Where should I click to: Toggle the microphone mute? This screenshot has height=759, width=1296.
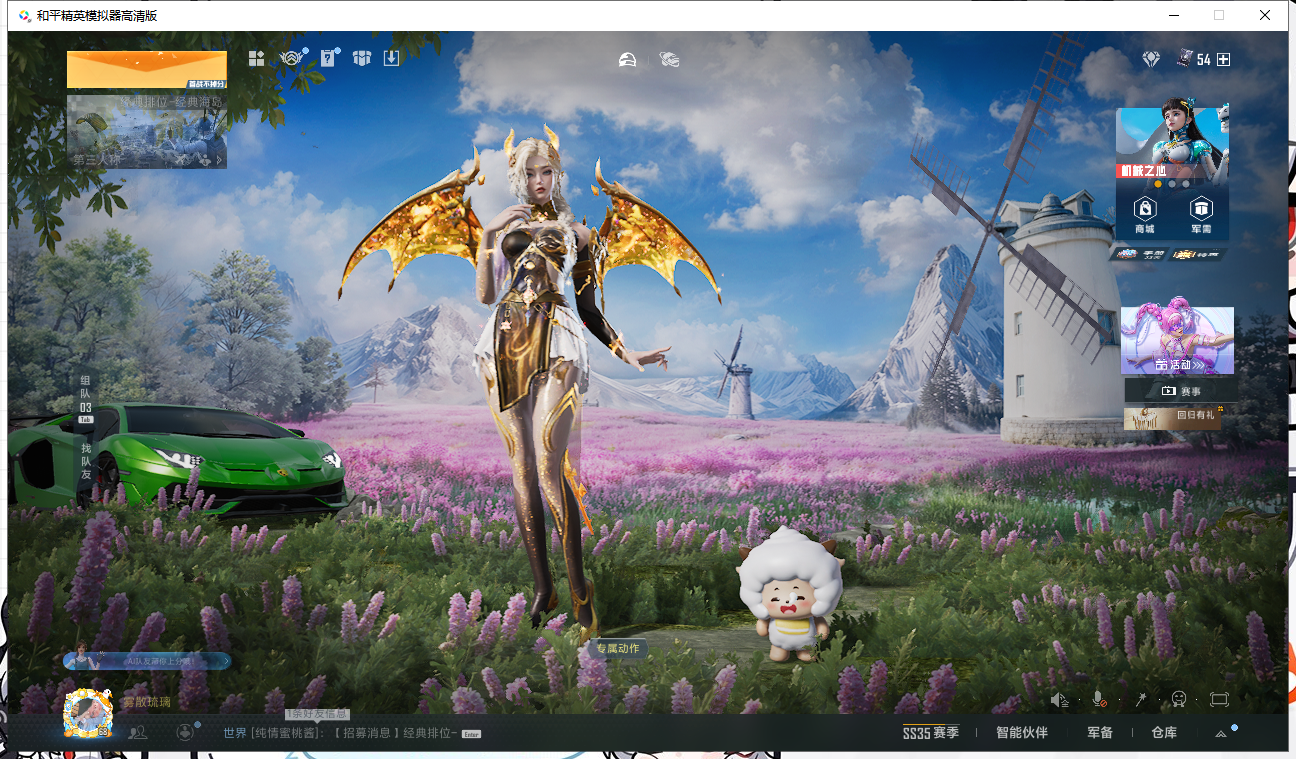click(x=1099, y=700)
